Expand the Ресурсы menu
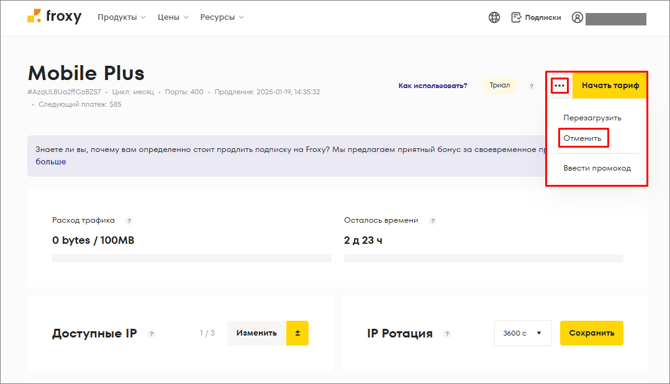This screenshot has width=670, height=384. click(x=222, y=17)
